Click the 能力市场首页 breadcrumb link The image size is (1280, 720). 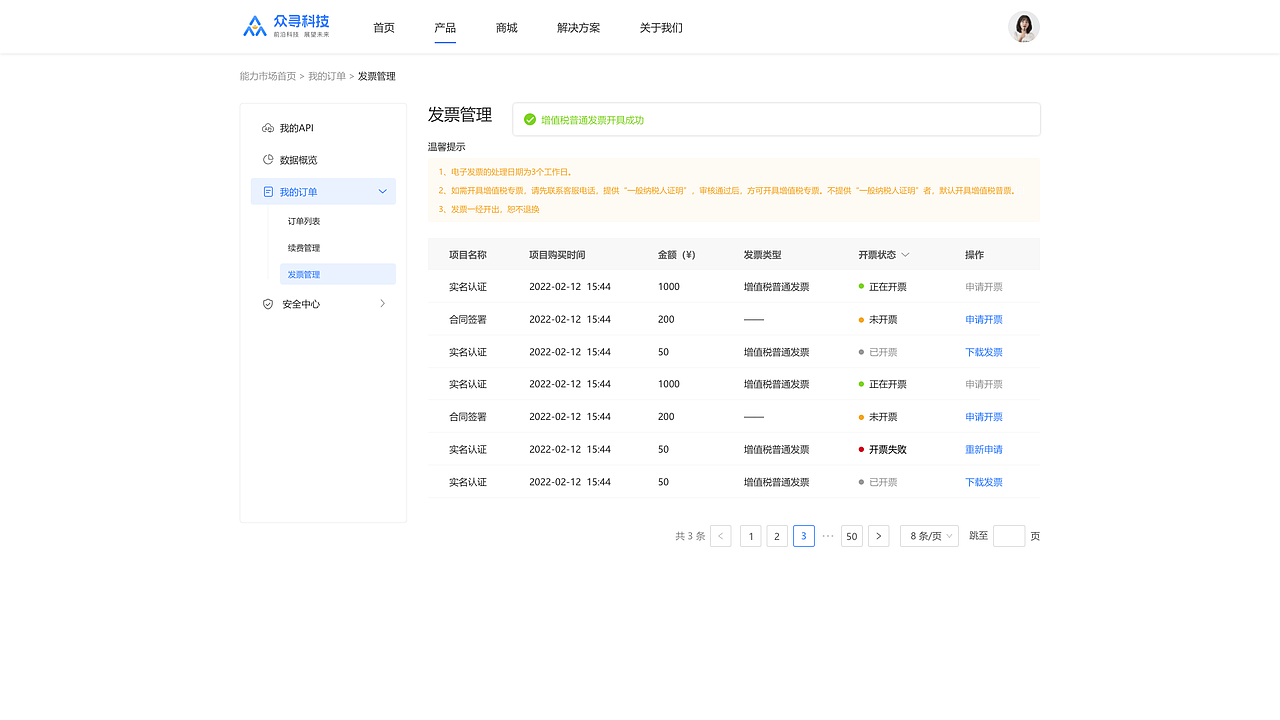[x=267, y=75]
